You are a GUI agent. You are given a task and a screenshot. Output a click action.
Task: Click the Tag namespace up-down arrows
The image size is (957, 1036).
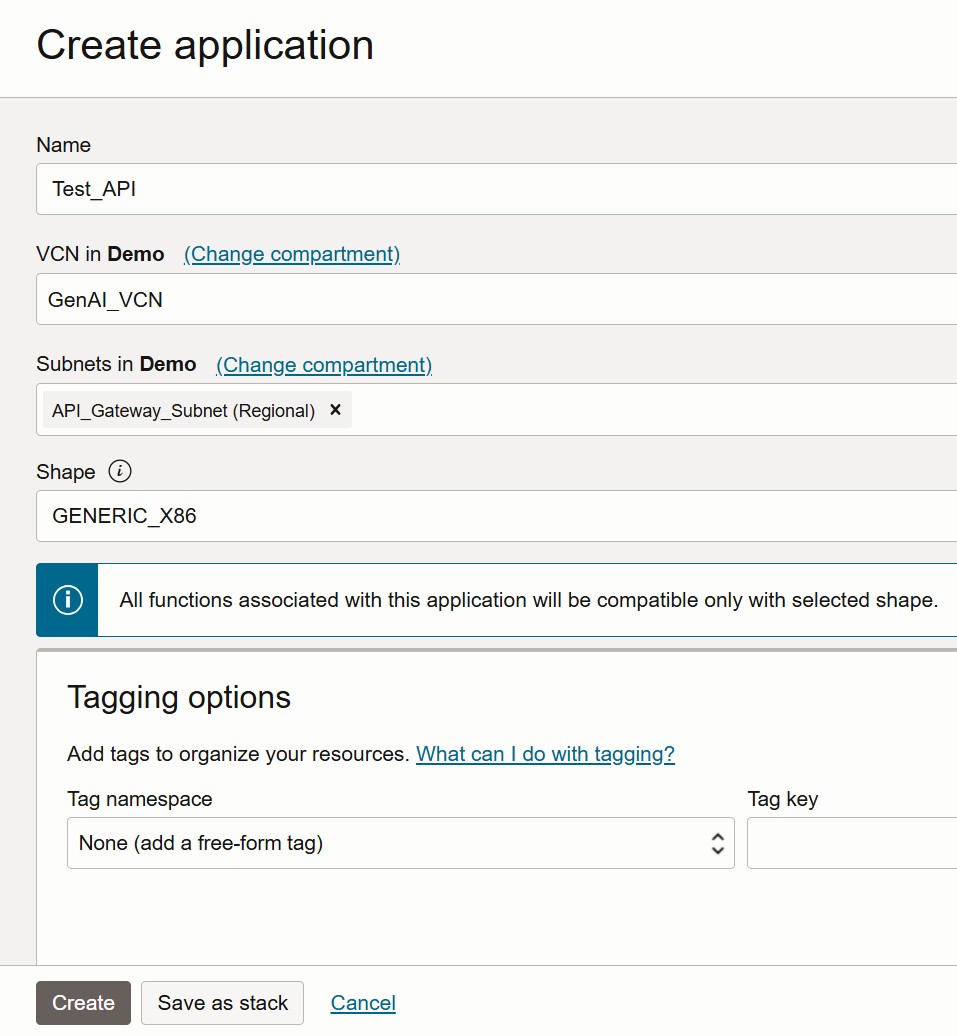click(717, 843)
